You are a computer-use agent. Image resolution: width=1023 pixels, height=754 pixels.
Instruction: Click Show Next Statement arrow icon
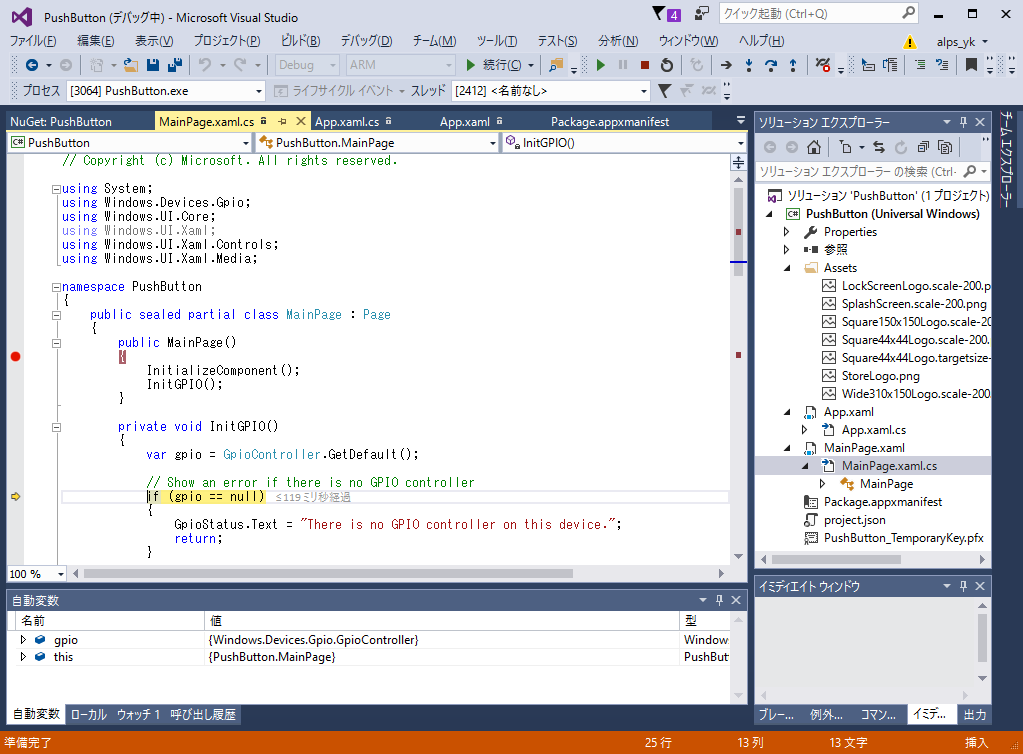tap(725, 65)
